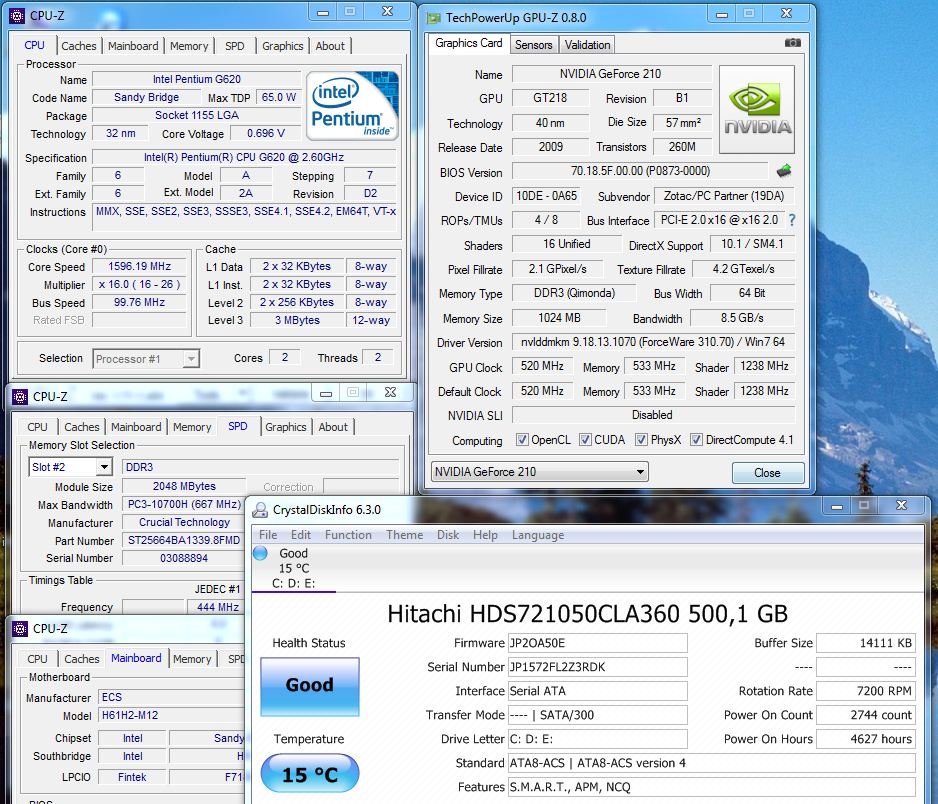Click the Intel Pentium inside logo

pos(353,106)
